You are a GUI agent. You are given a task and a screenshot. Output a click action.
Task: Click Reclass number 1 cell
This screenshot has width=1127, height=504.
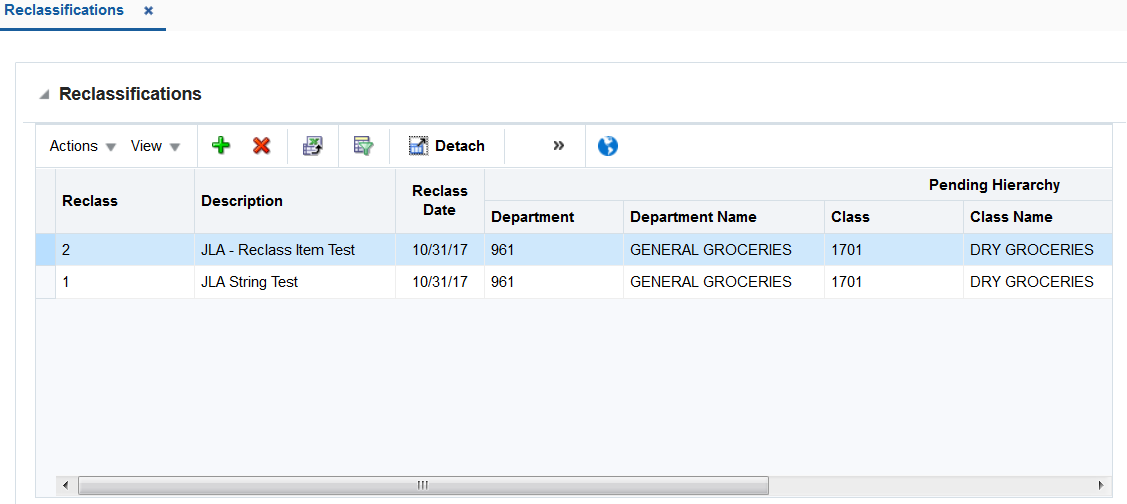click(125, 283)
